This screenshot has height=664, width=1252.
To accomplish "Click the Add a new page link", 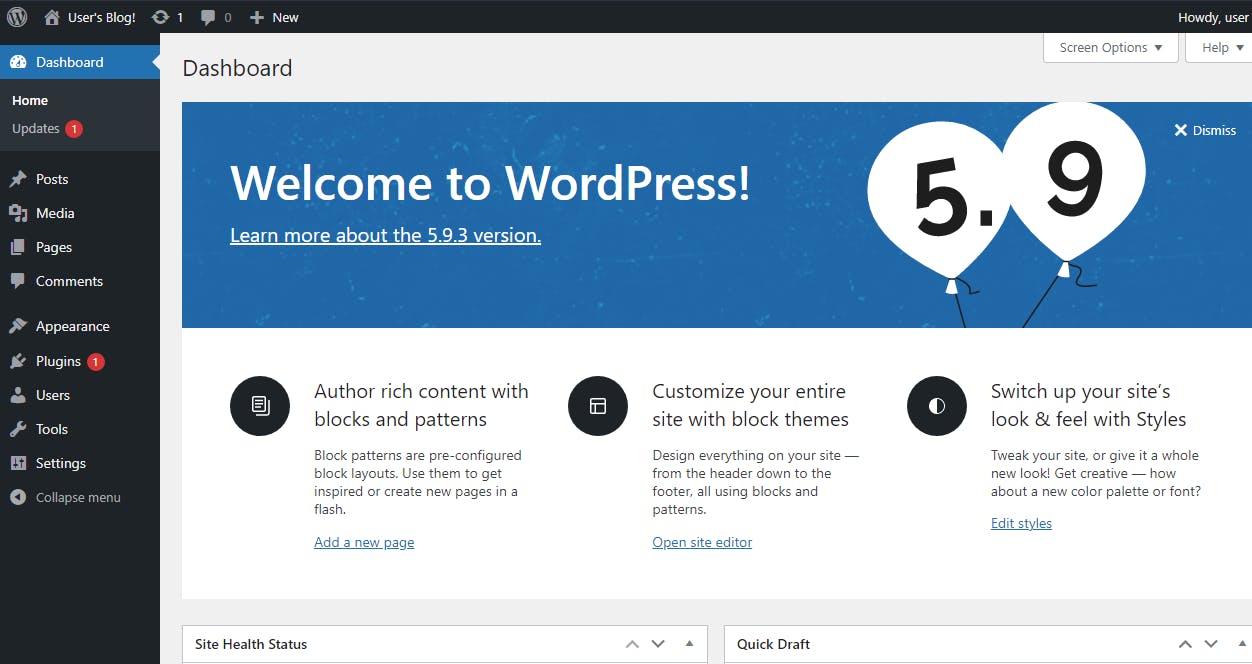I will click(364, 542).
